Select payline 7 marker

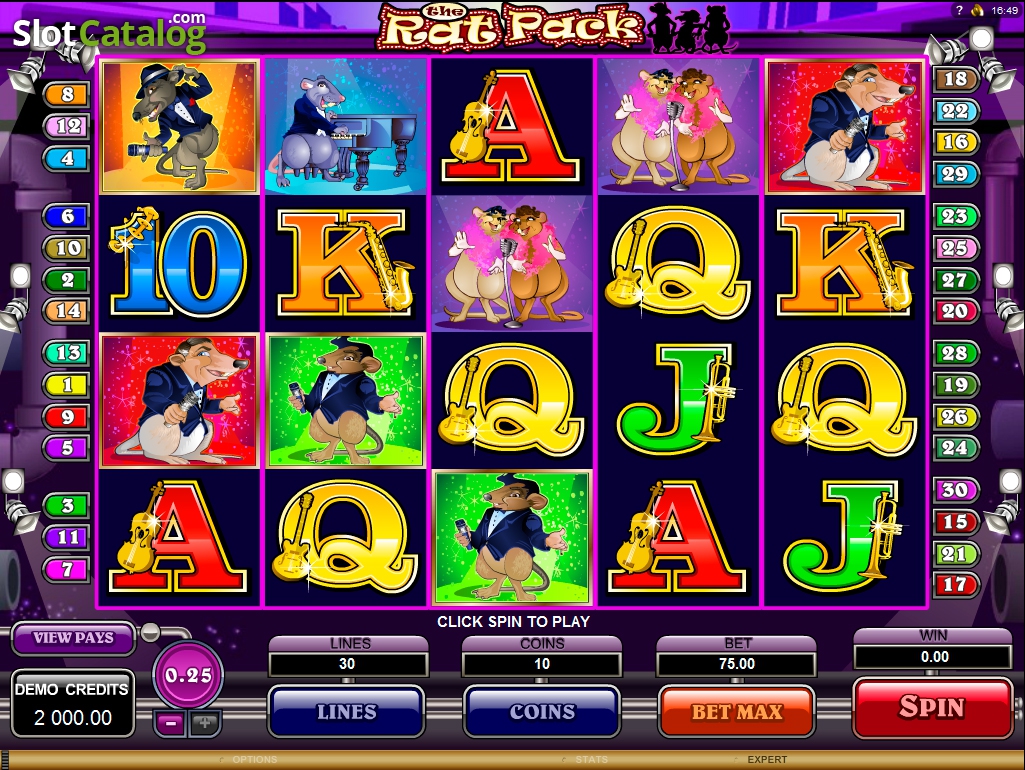pyautogui.click(x=67, y=569)
